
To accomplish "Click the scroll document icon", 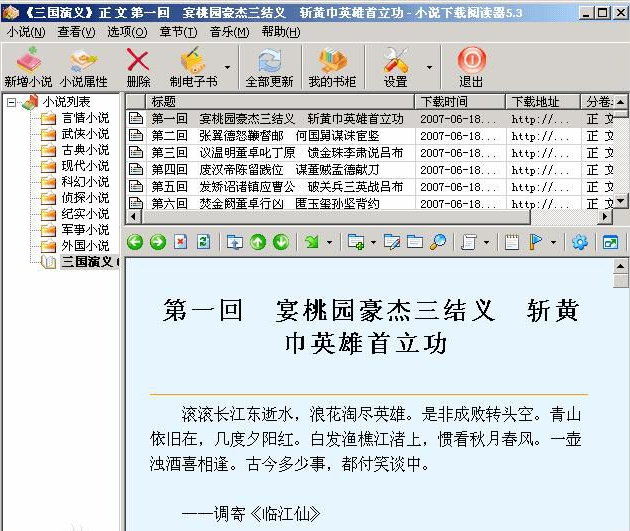I will coord(469,242).
